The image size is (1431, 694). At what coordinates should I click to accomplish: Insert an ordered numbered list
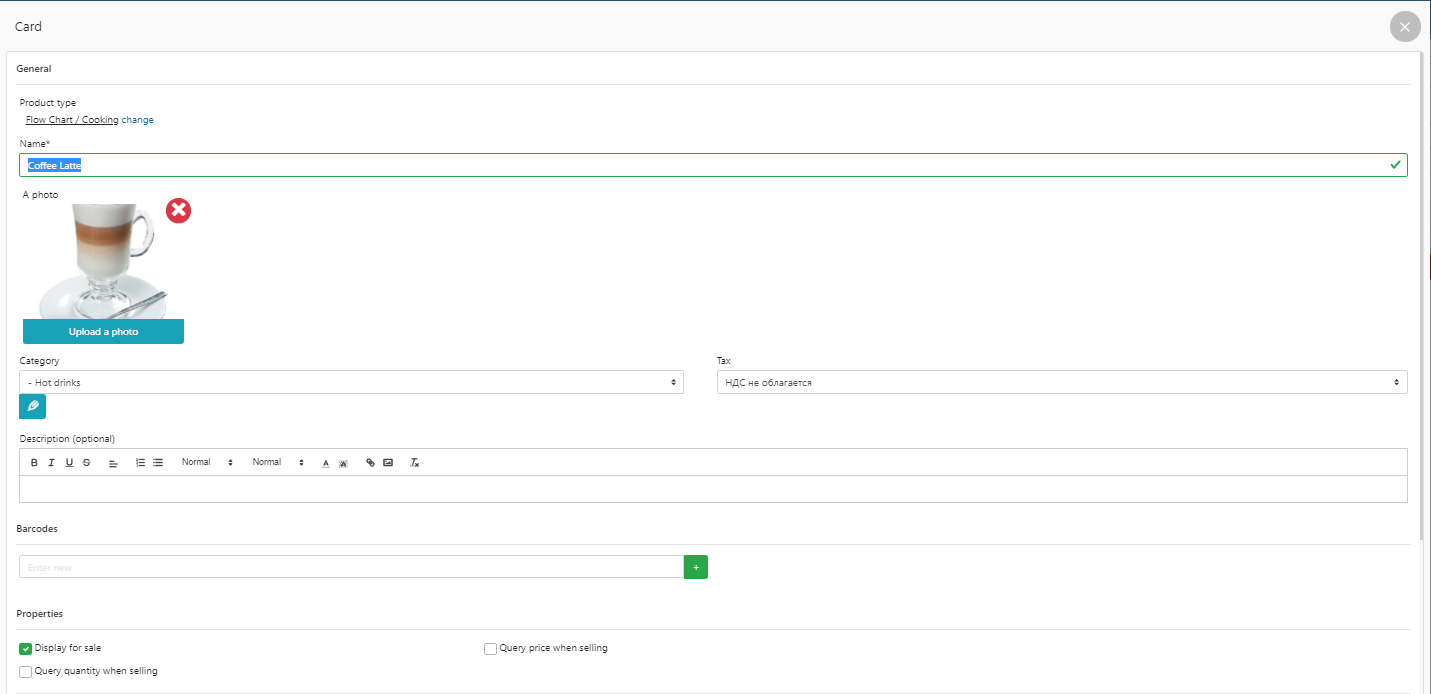140,463
